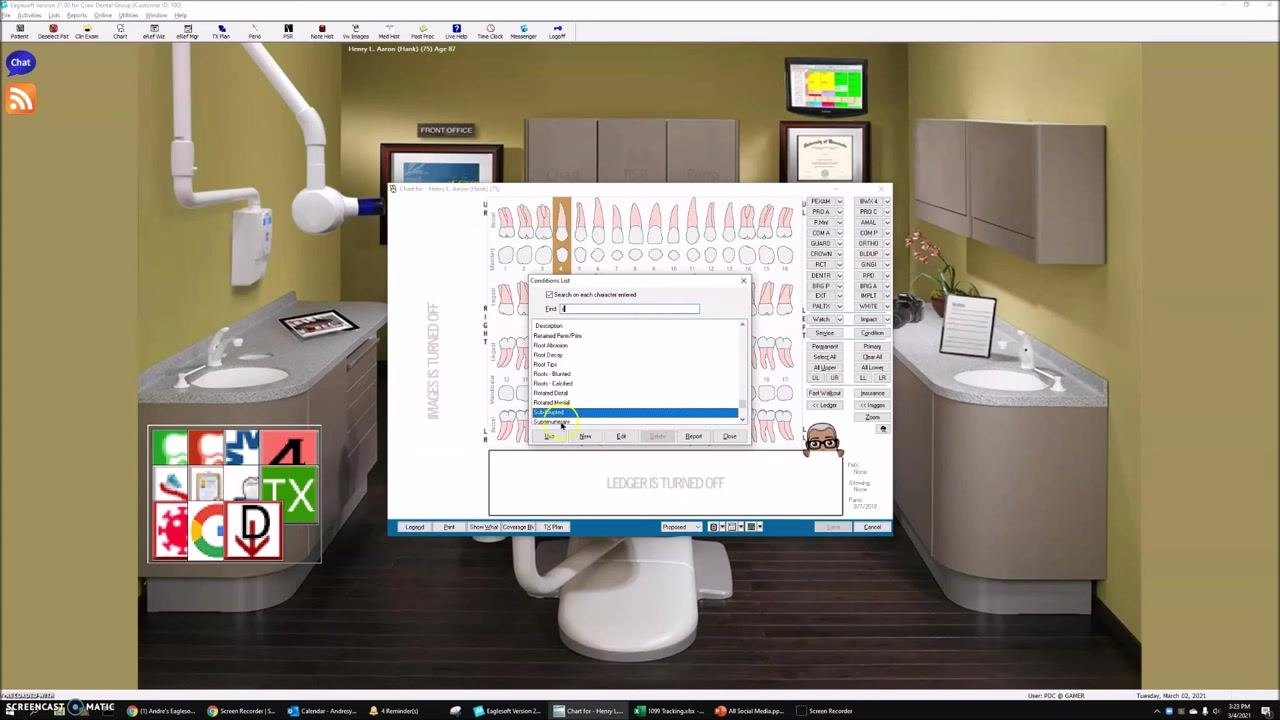Click the small icon below Zoom button
This screenshot has width=1280, height=720.
point(883,429)
